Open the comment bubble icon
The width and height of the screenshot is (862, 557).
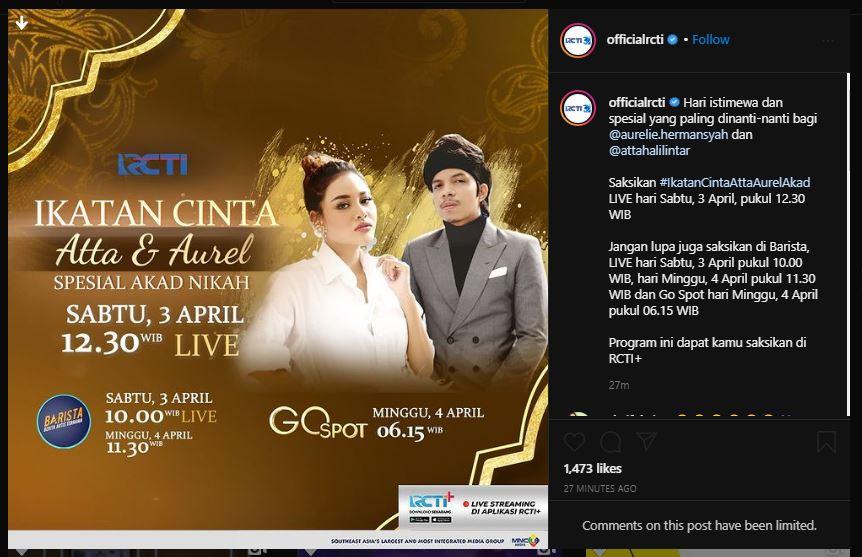tap(611, 442)
